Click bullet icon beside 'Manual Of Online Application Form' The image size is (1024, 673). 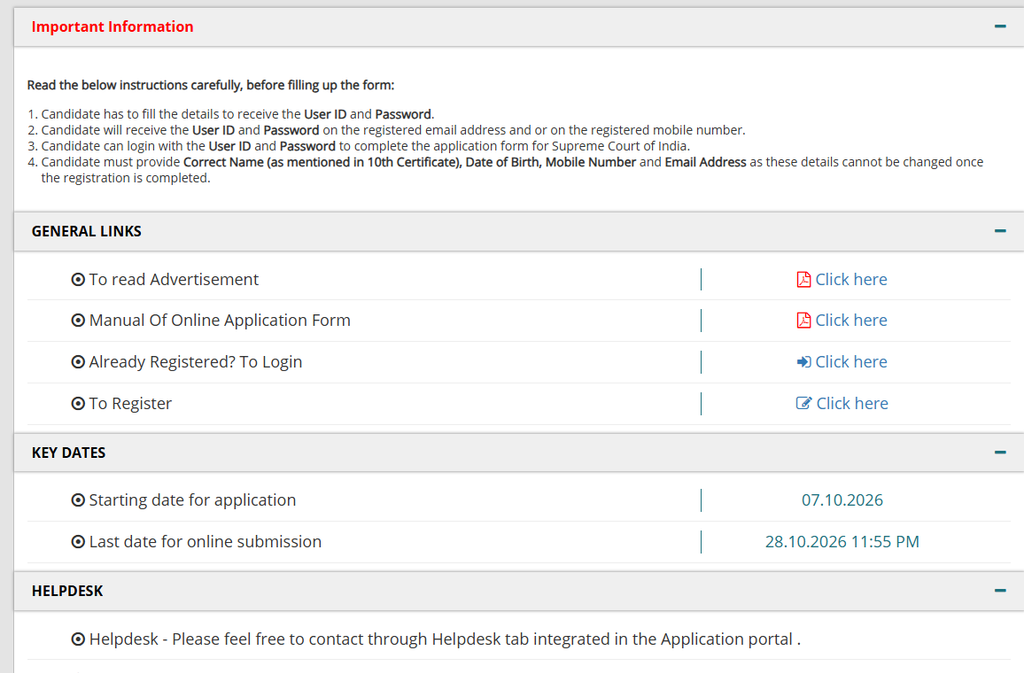[78, 321]
